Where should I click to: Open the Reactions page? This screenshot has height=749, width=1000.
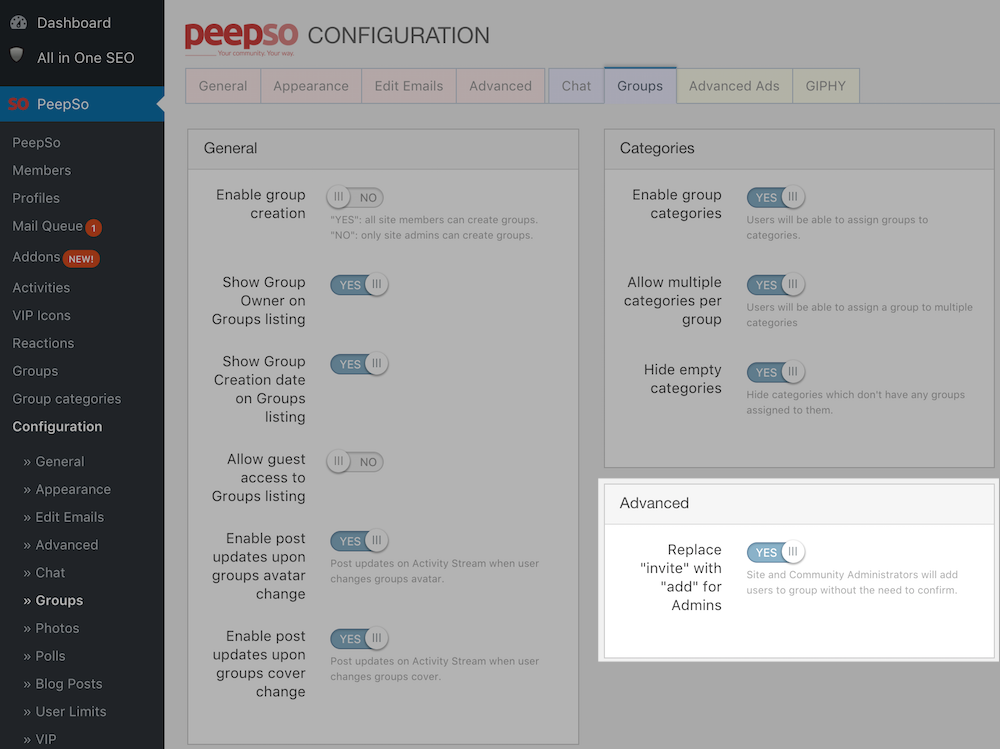click(x=43, y=343)
